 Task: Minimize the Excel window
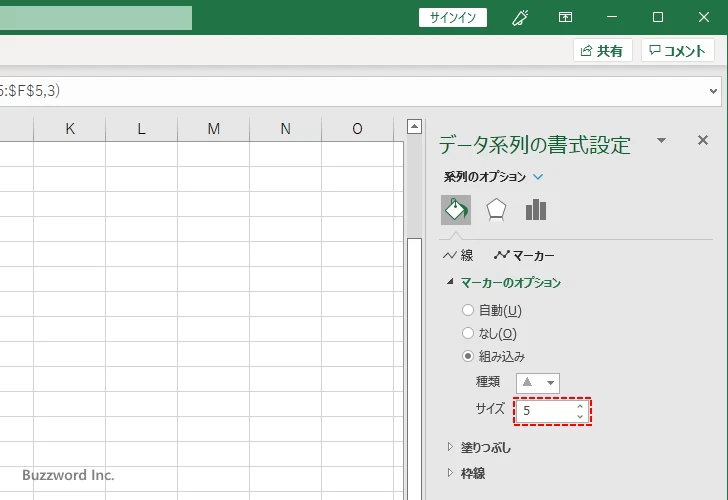612,17
